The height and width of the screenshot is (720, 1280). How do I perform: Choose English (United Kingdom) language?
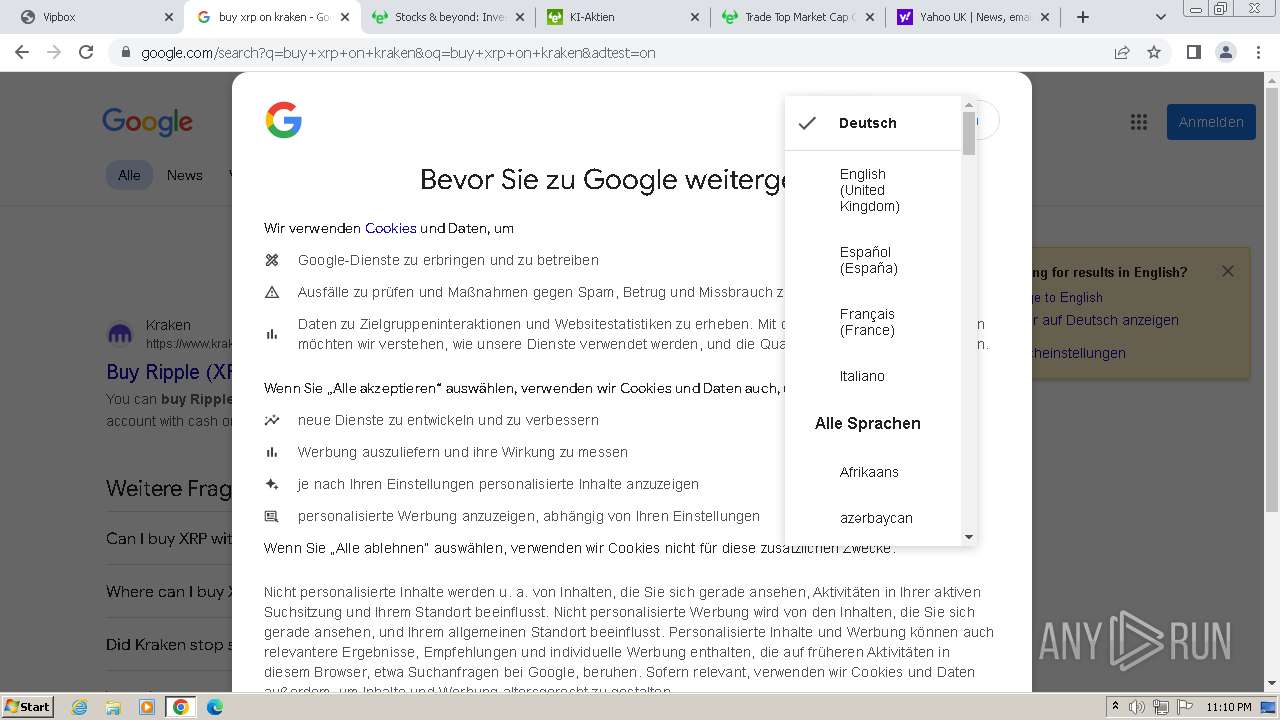pyautogui.click(x=873, y=190)
